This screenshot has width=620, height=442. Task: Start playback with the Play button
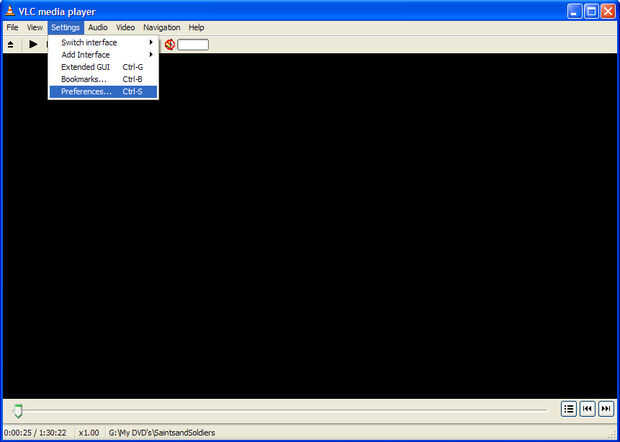(x=34, y=44)
